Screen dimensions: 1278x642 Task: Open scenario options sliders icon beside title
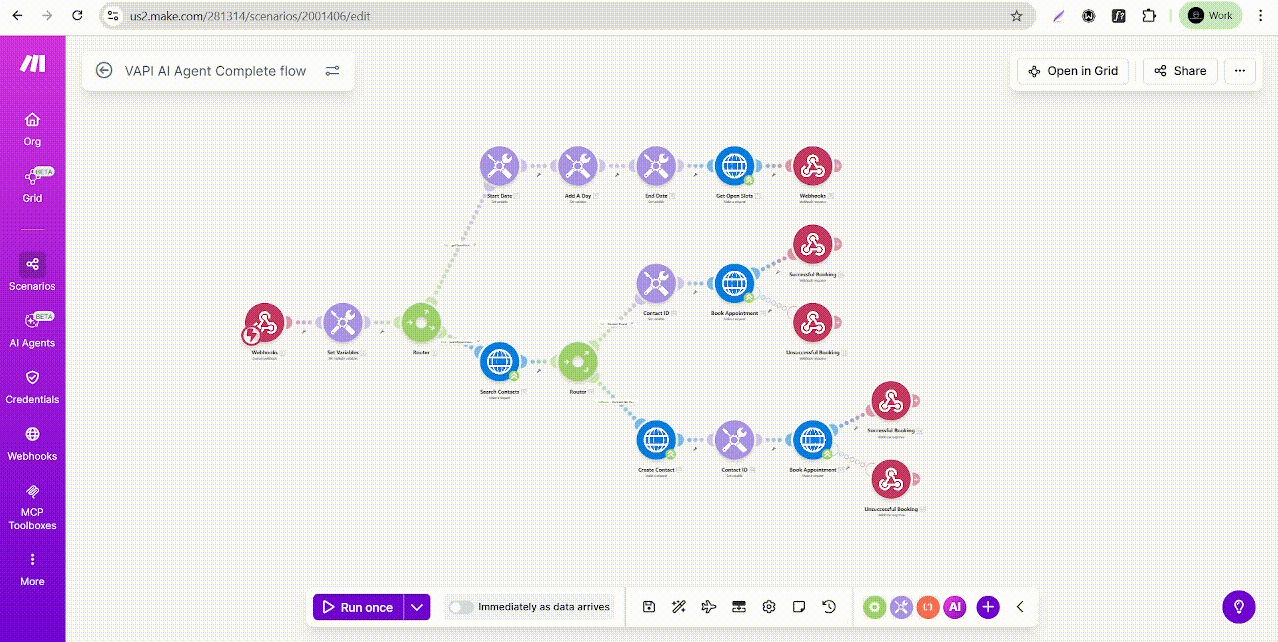332,71
